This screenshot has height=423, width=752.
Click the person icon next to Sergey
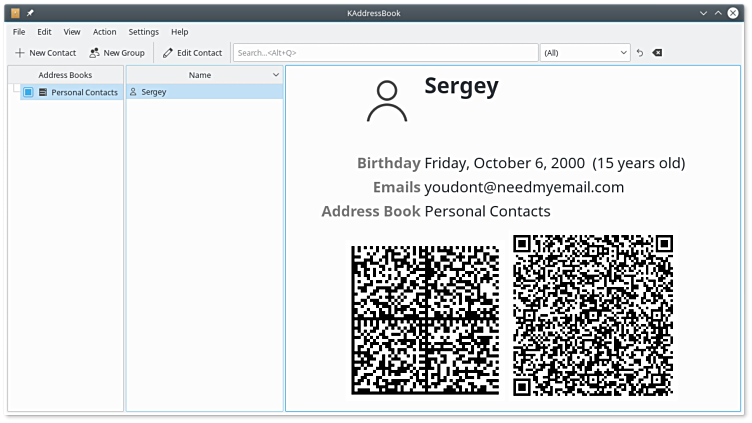click(133, 92)
